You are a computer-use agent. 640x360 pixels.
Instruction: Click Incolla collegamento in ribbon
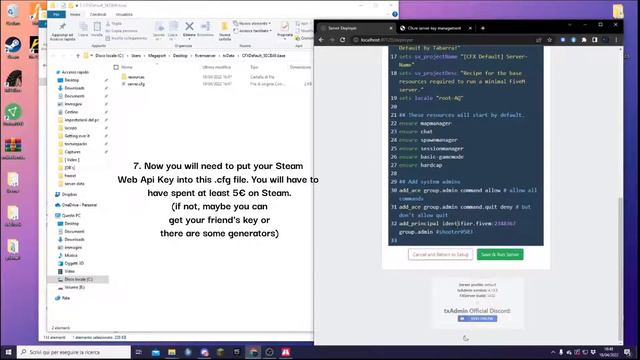[126, 38]
